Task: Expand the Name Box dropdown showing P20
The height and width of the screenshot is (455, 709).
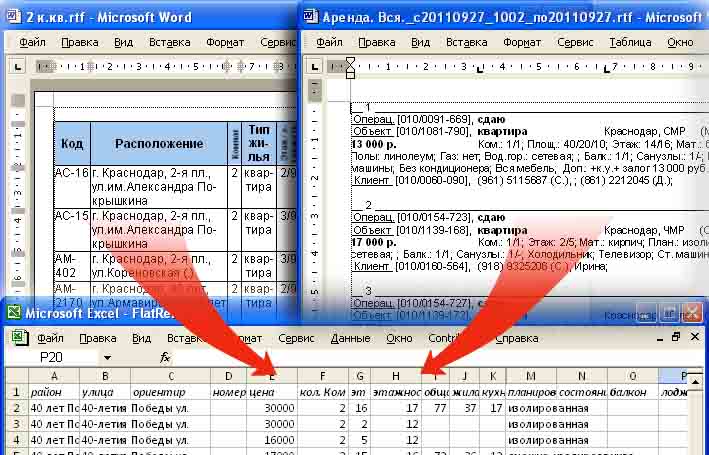Action: [x=107, y=358]
